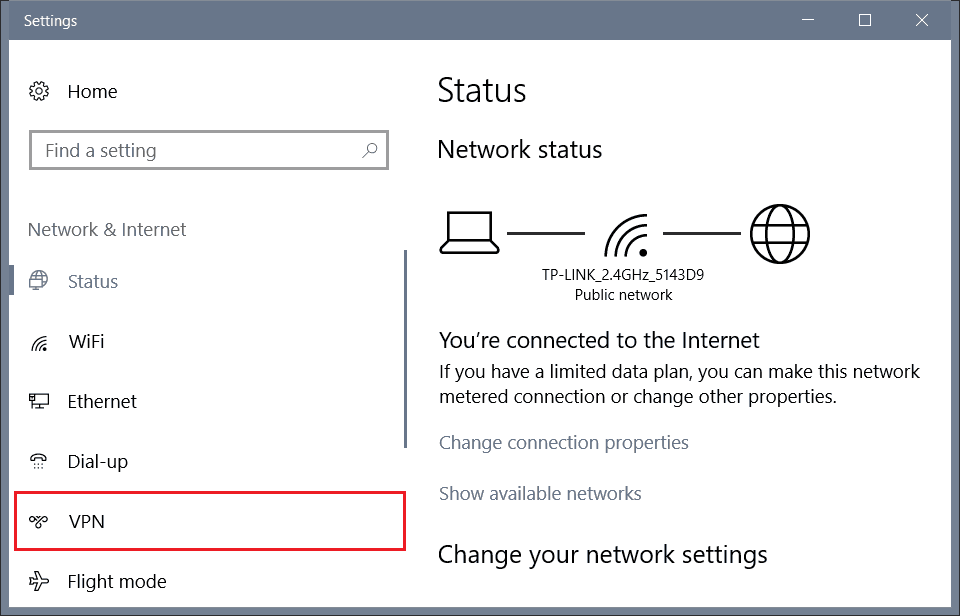Click the Internet globe icon in diagram
960x616 pixels.
click(x=780, y=234)
